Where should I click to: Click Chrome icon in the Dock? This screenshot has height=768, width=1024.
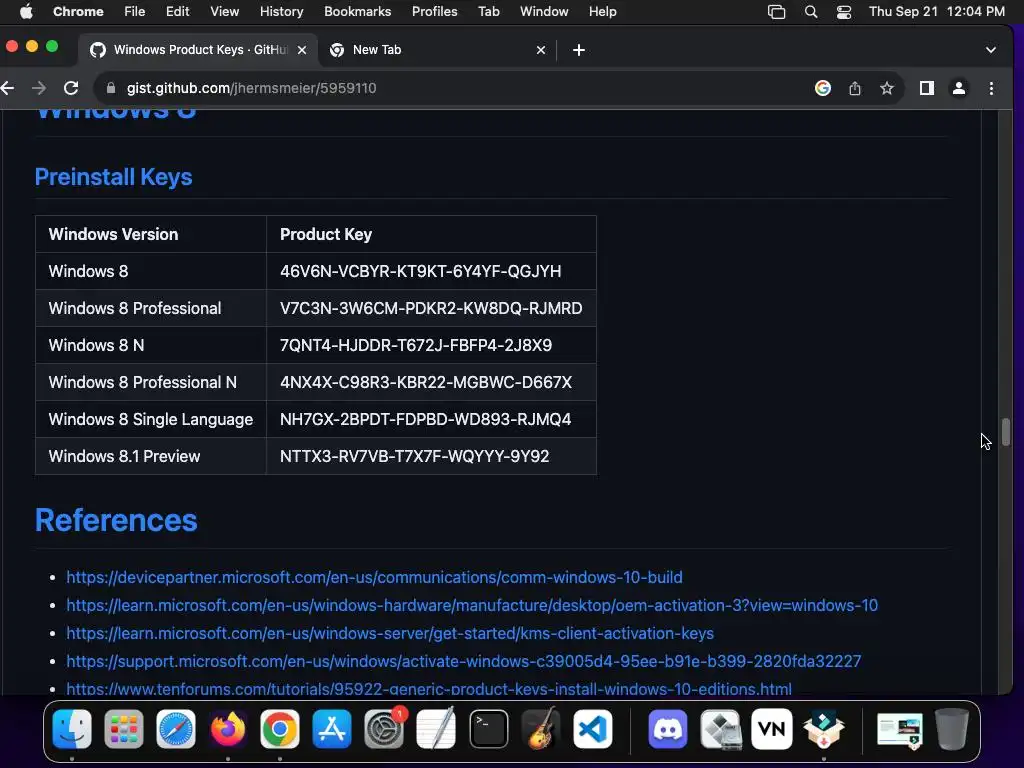[280, 729]
